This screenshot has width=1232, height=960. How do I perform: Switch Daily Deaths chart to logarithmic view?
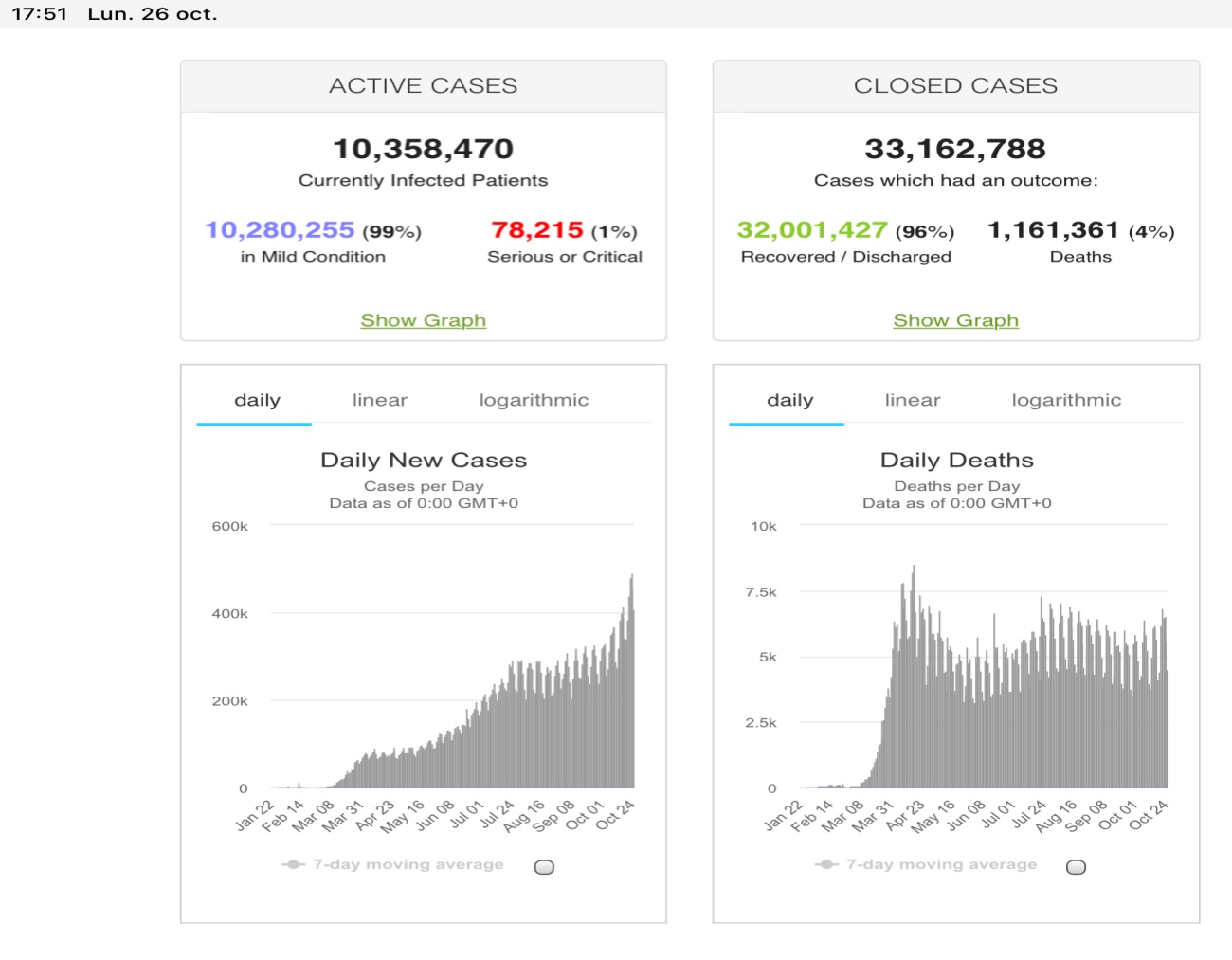(1066, 400)
